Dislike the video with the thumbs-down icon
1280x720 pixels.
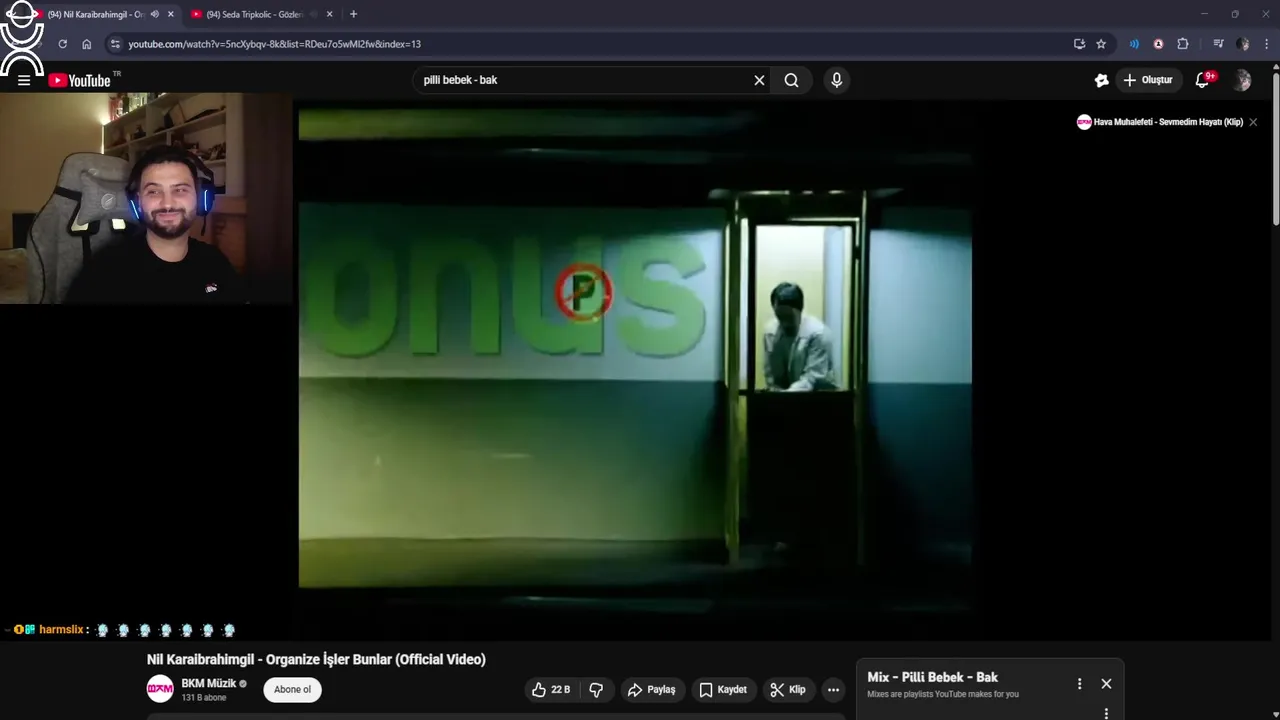pos(596,689)
